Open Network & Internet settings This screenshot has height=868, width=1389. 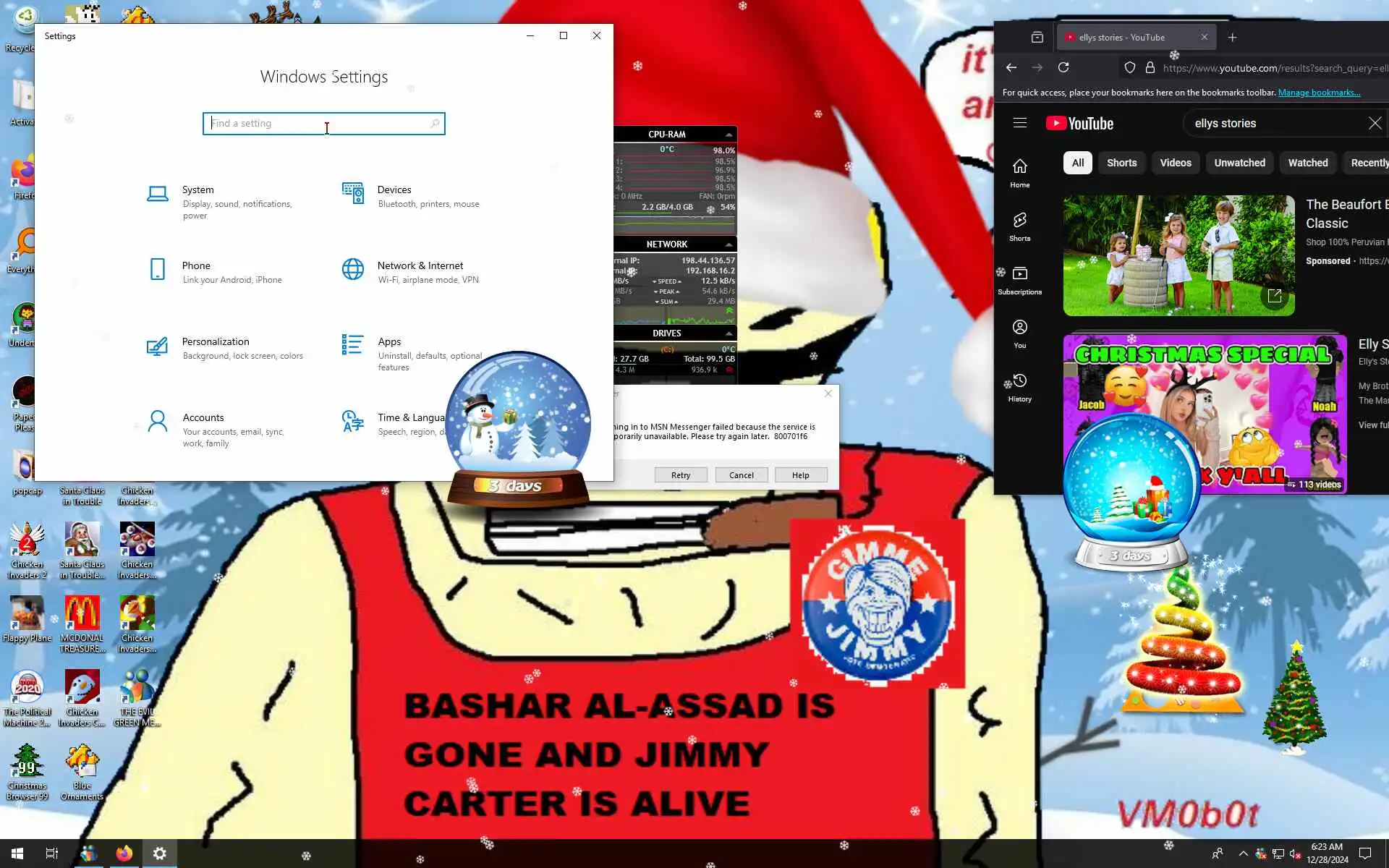(420, 266)
